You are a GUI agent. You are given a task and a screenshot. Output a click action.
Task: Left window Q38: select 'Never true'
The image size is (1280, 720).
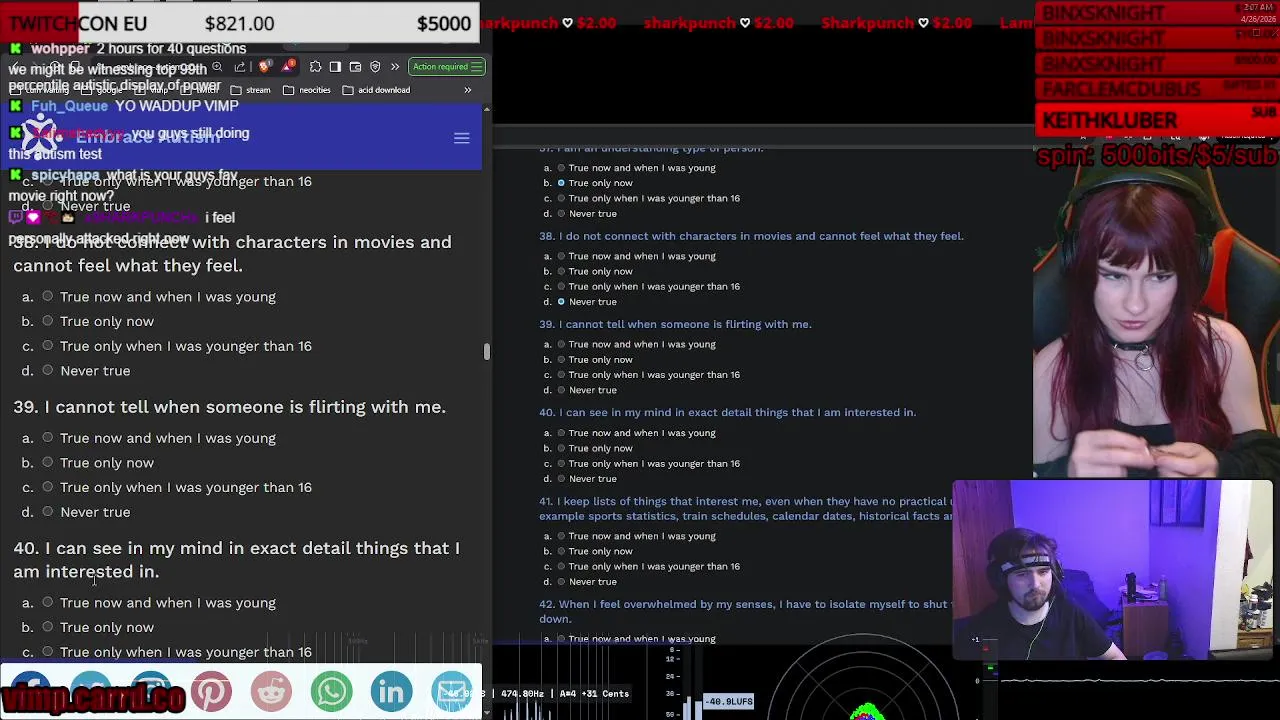coord(47,371)
